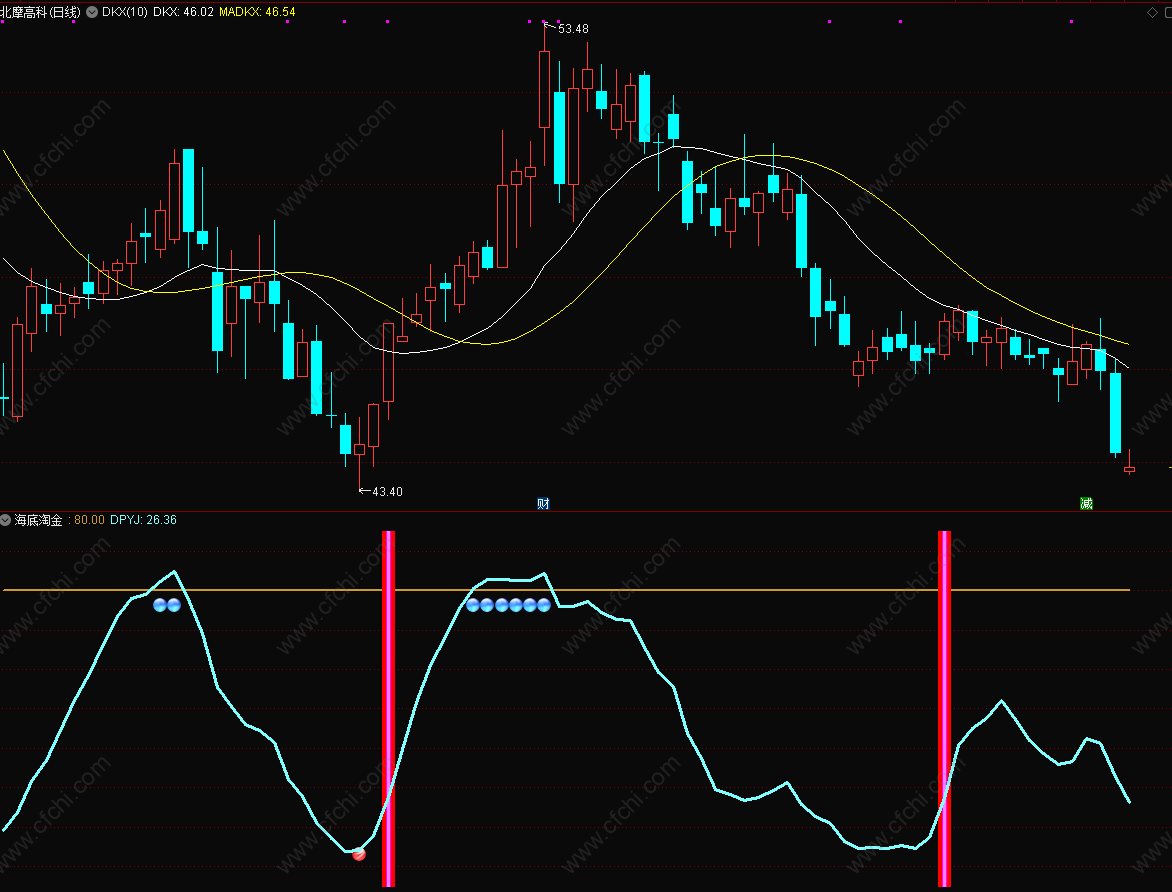Click the rounded square icon at top-right edge
This screenshot has width=1172, height=892.
1168,13
